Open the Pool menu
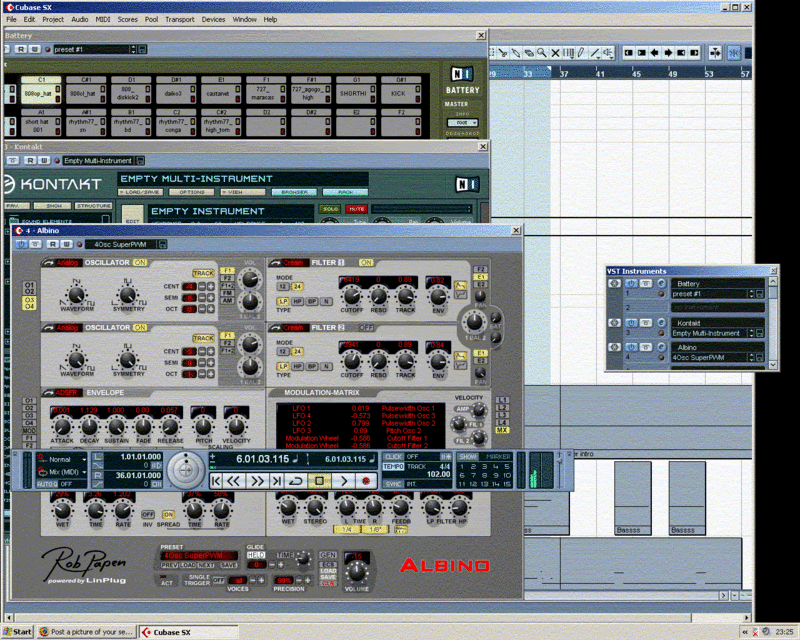Image resolution: width=800 pixels, height=640 pixels. point(152,19)
